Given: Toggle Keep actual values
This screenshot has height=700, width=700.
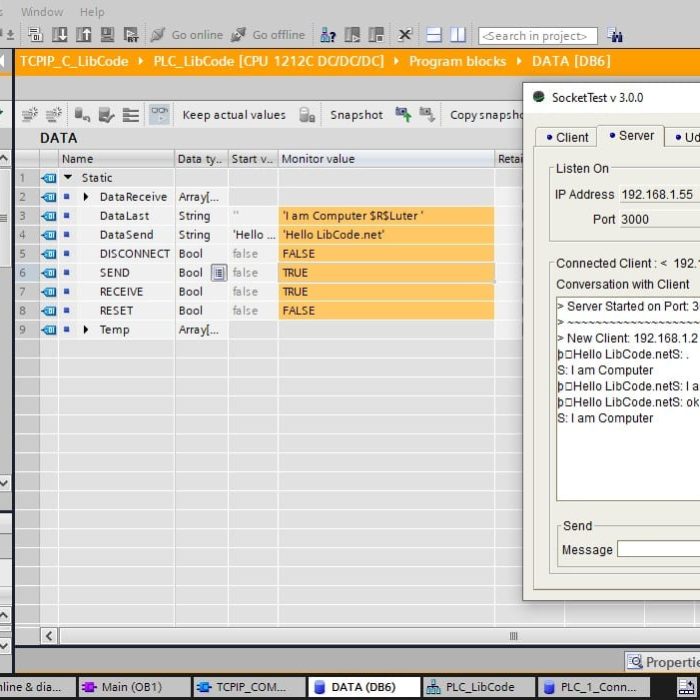Looking at the screenshot, I should click(x=234, y=115).
